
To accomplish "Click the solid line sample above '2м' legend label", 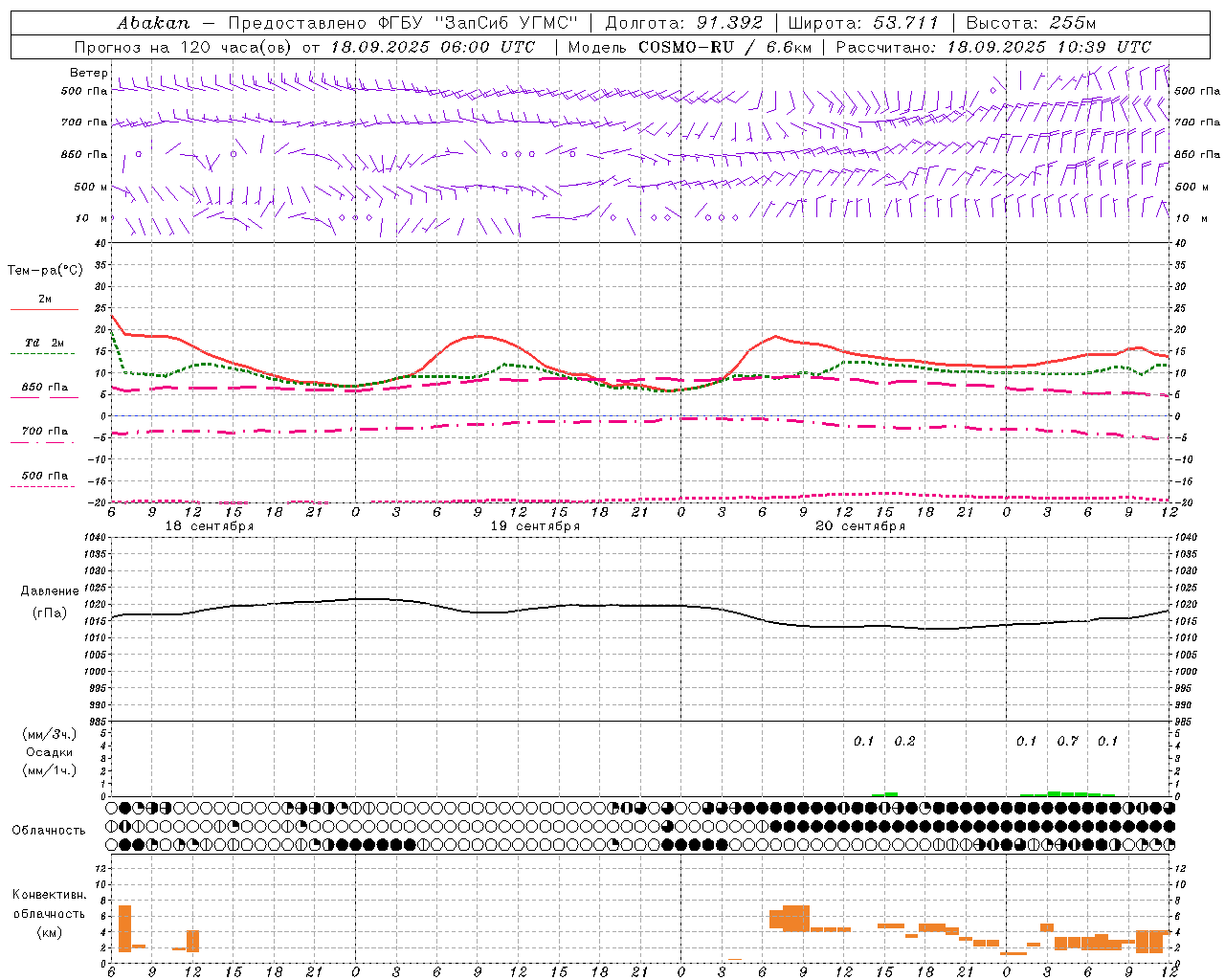I will click(x=44, y=309).
